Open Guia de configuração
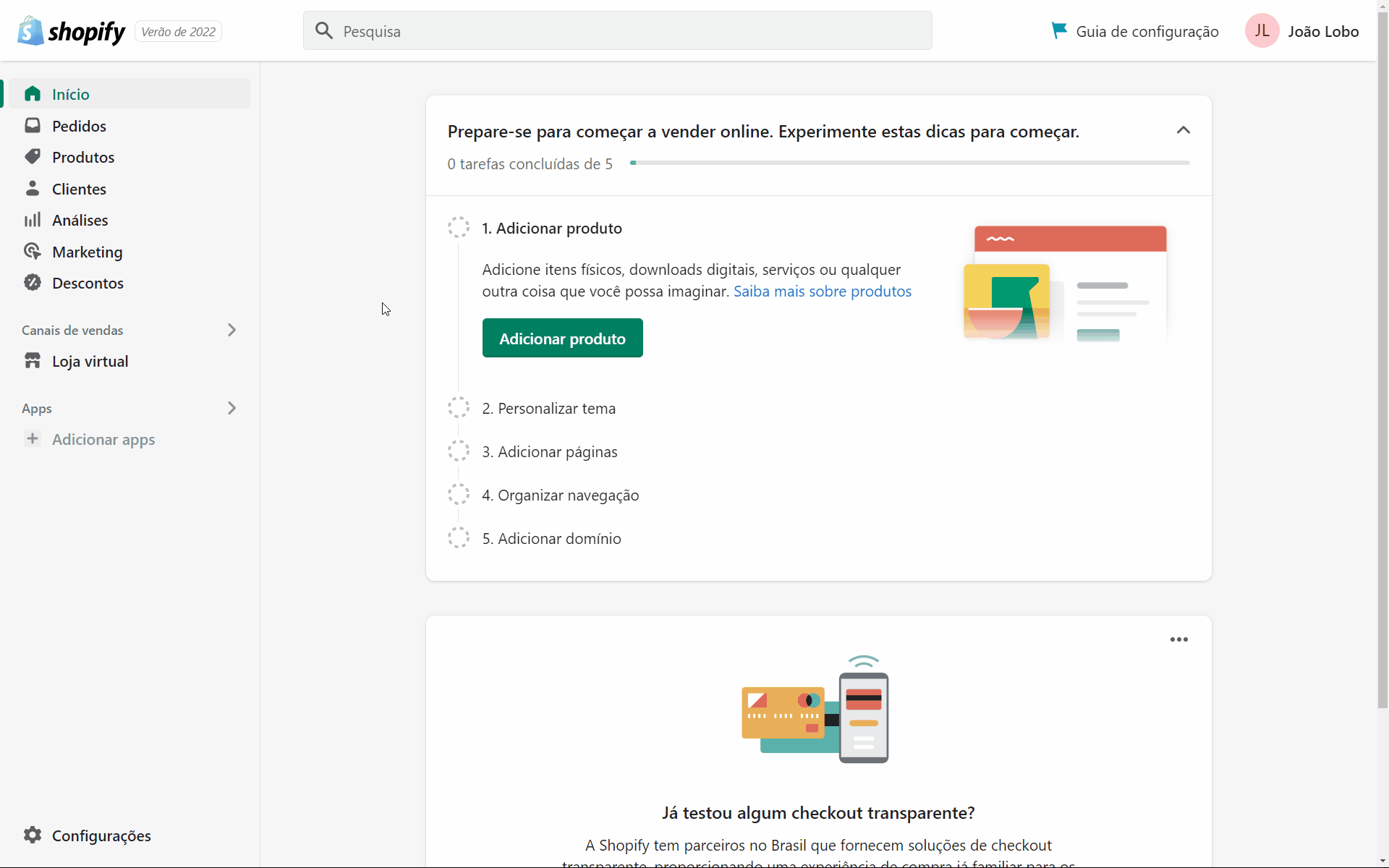The width and height of the screenshot is (1389, 868). [x=1134, y=31]
